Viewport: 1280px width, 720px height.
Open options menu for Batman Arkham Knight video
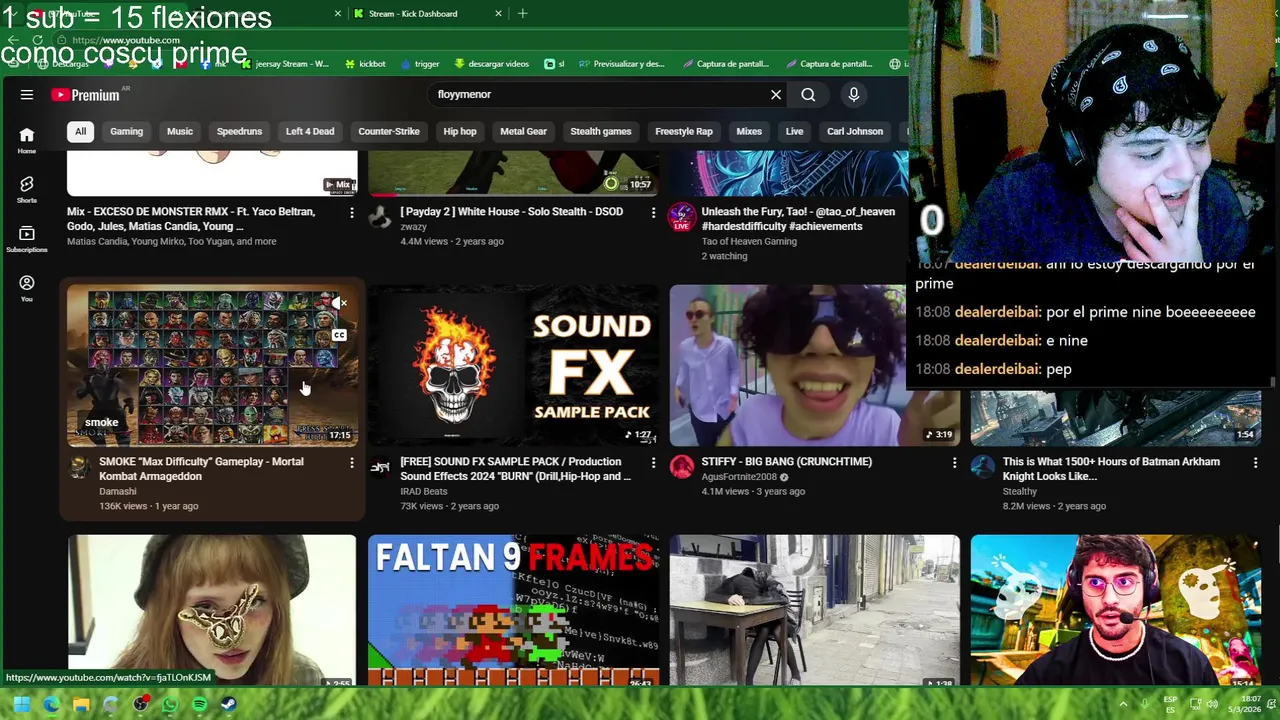click(x=1255, y=462)
